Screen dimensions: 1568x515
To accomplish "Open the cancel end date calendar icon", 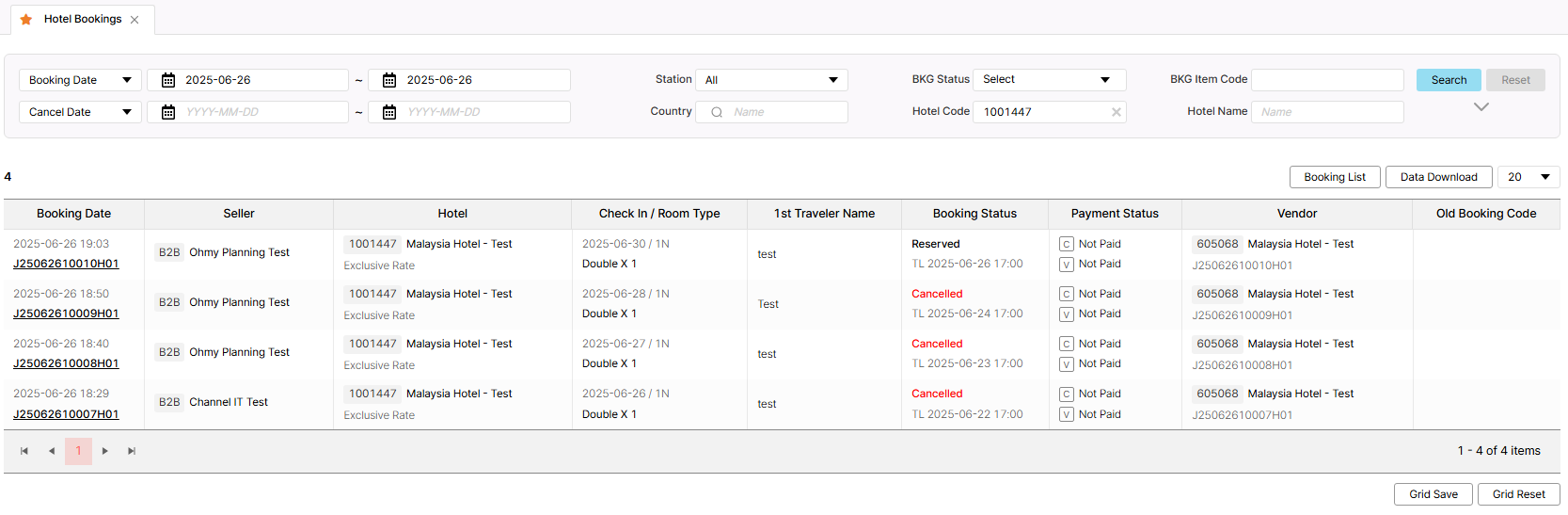I will [x=389, y=112].
